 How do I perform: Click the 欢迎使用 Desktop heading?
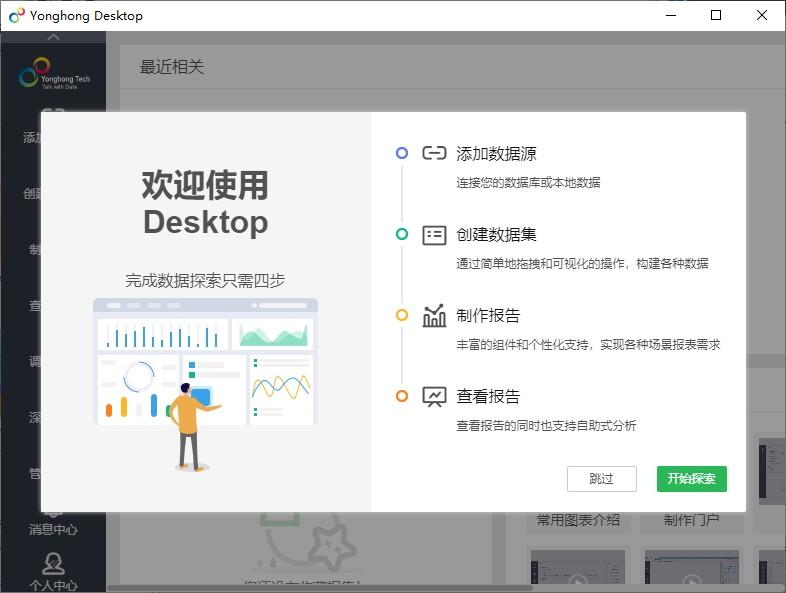(x=206, y=203)
